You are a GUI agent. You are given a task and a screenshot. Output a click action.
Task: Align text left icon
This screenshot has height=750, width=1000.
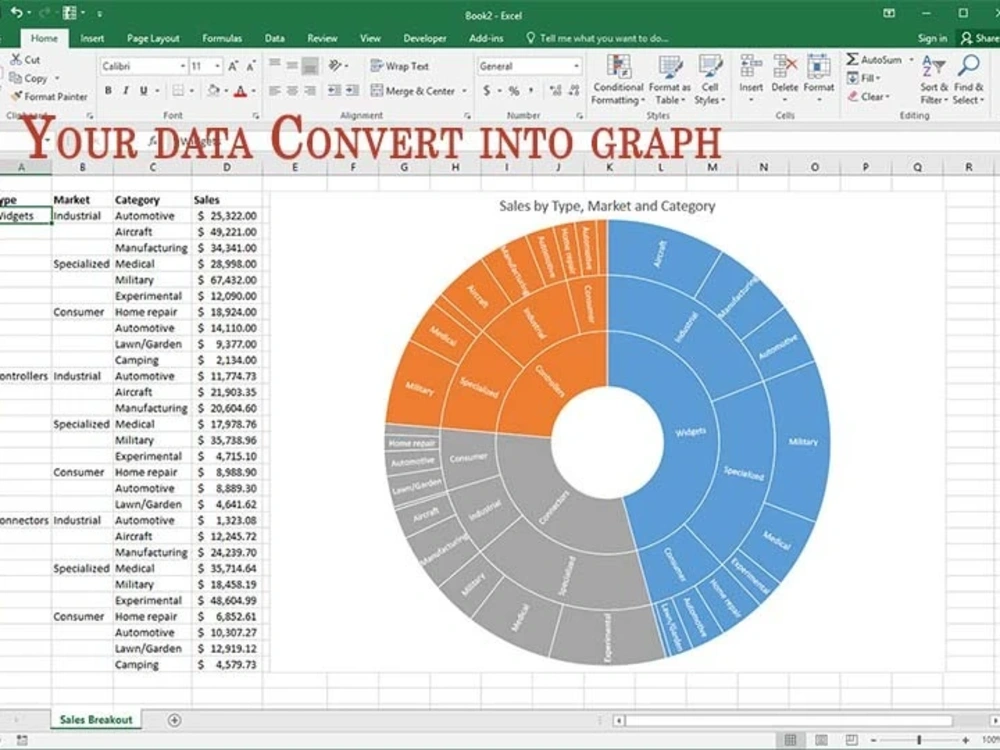(x=274, y=91)
